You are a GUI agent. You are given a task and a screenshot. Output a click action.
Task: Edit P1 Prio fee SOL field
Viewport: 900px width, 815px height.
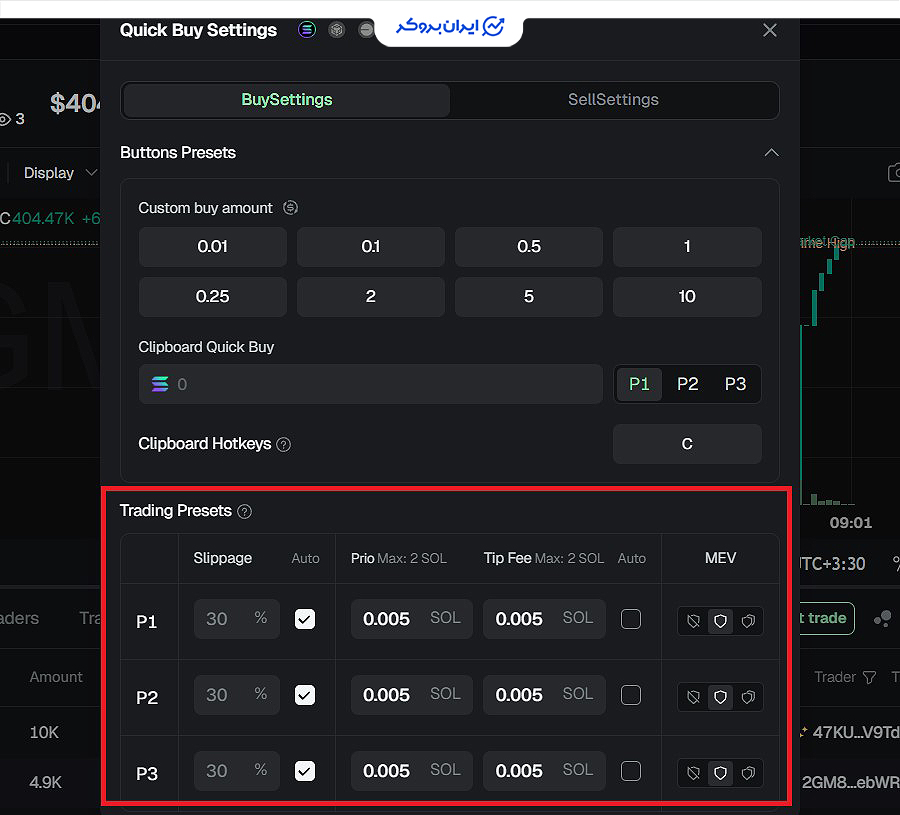pyautogui.click(x=412, y=619)
